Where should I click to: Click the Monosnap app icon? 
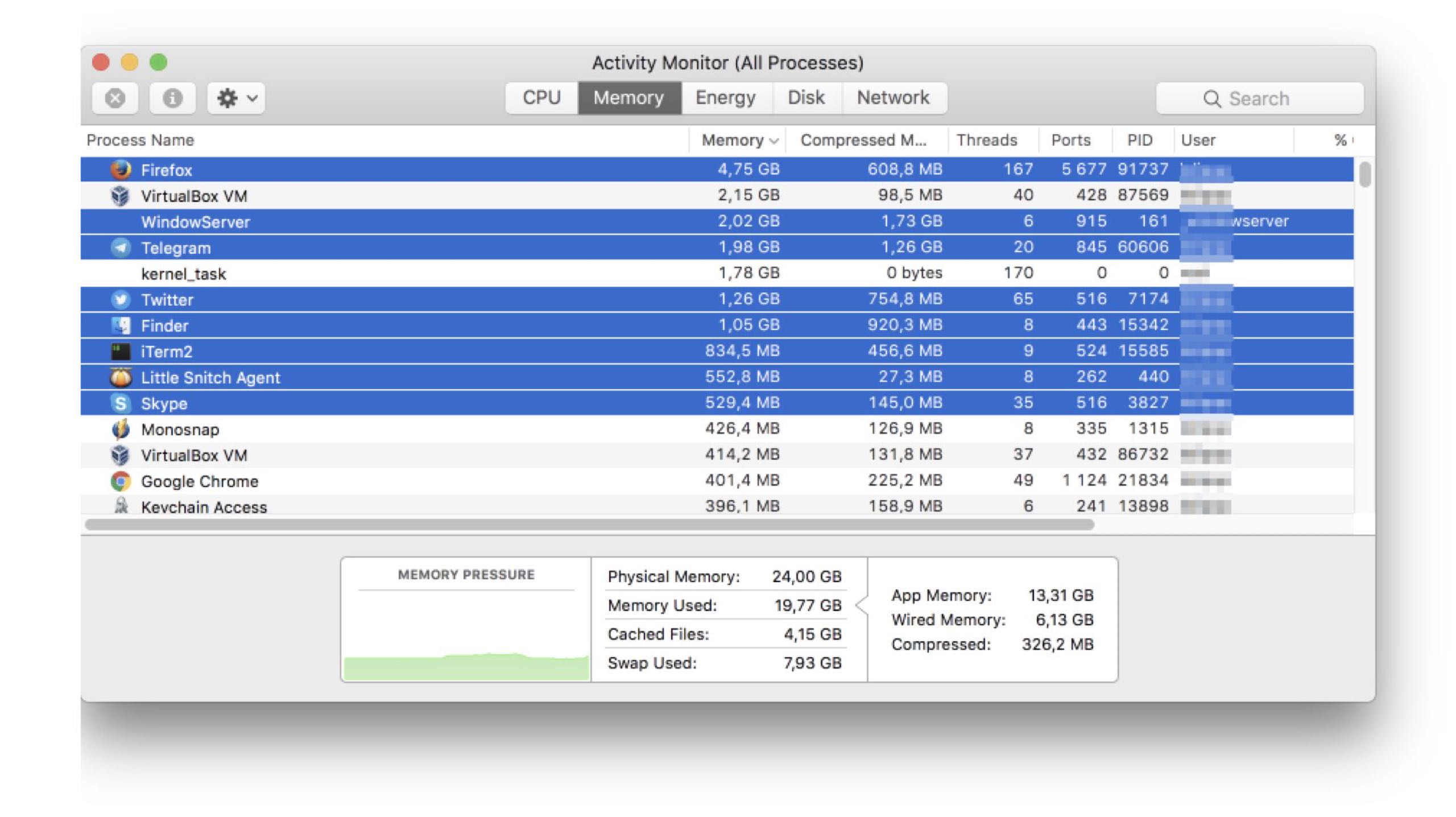click(120, 429)
